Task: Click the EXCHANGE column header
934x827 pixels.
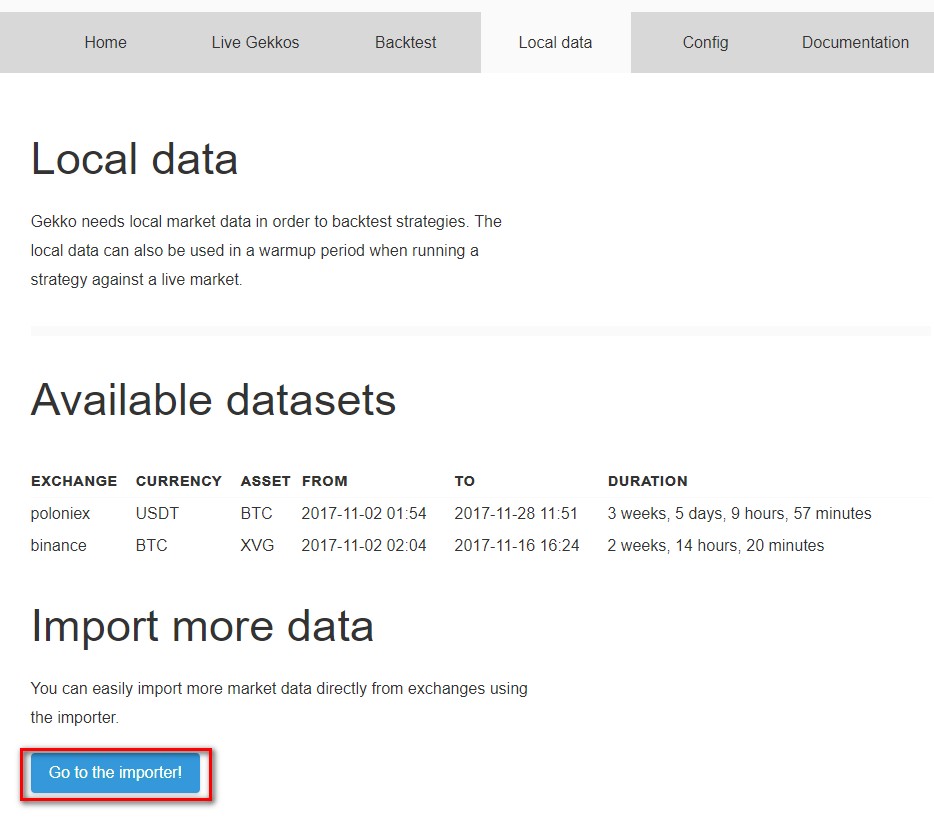Action: tap(74, 481)
